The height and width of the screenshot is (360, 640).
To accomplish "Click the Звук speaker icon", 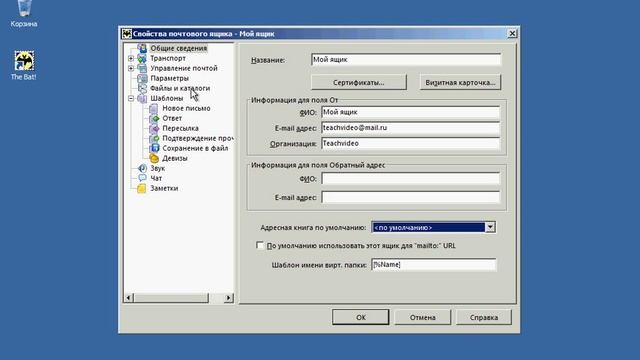I will (x=142, y=168).
